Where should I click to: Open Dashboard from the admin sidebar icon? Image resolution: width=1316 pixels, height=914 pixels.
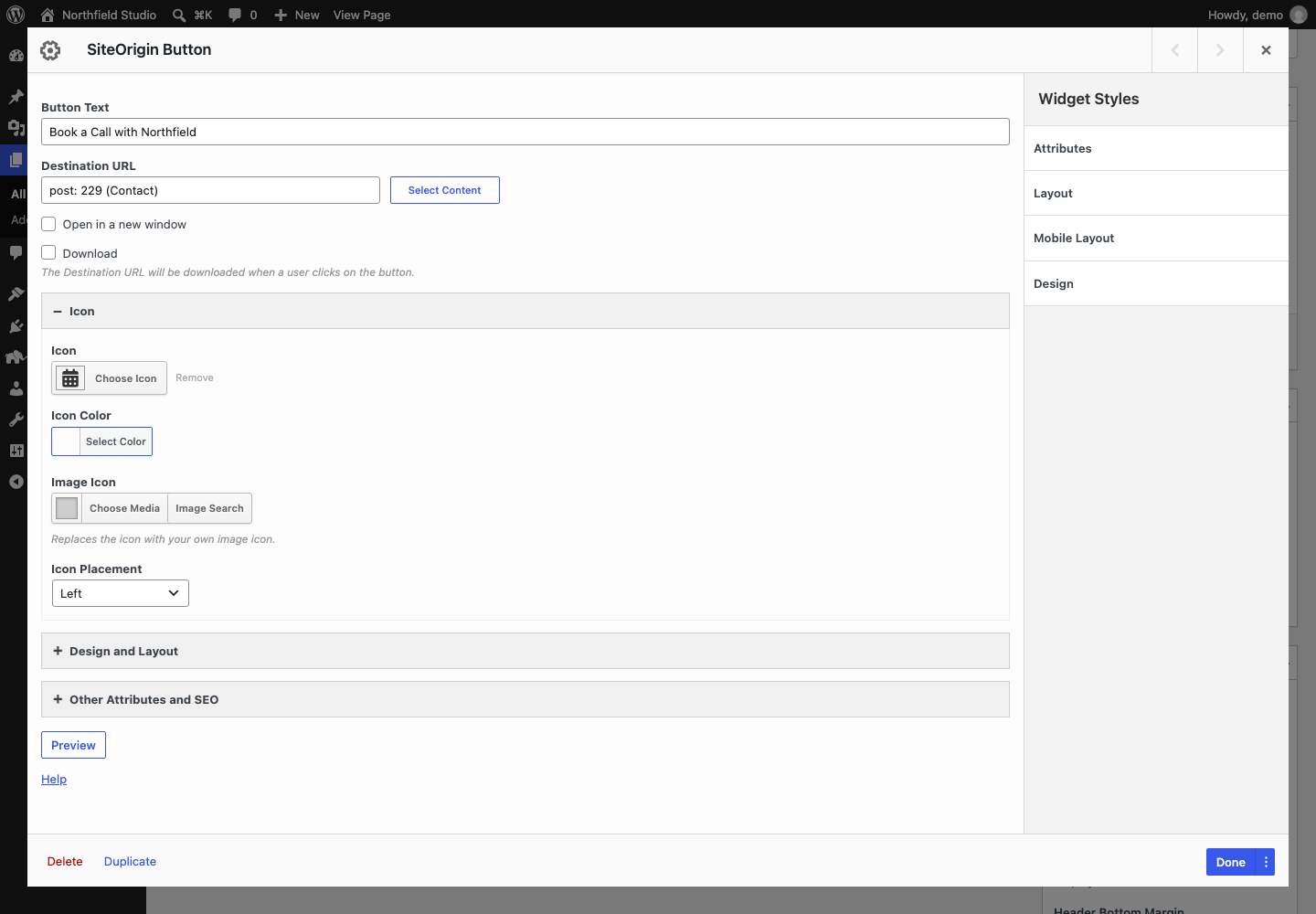pos(16,55)
